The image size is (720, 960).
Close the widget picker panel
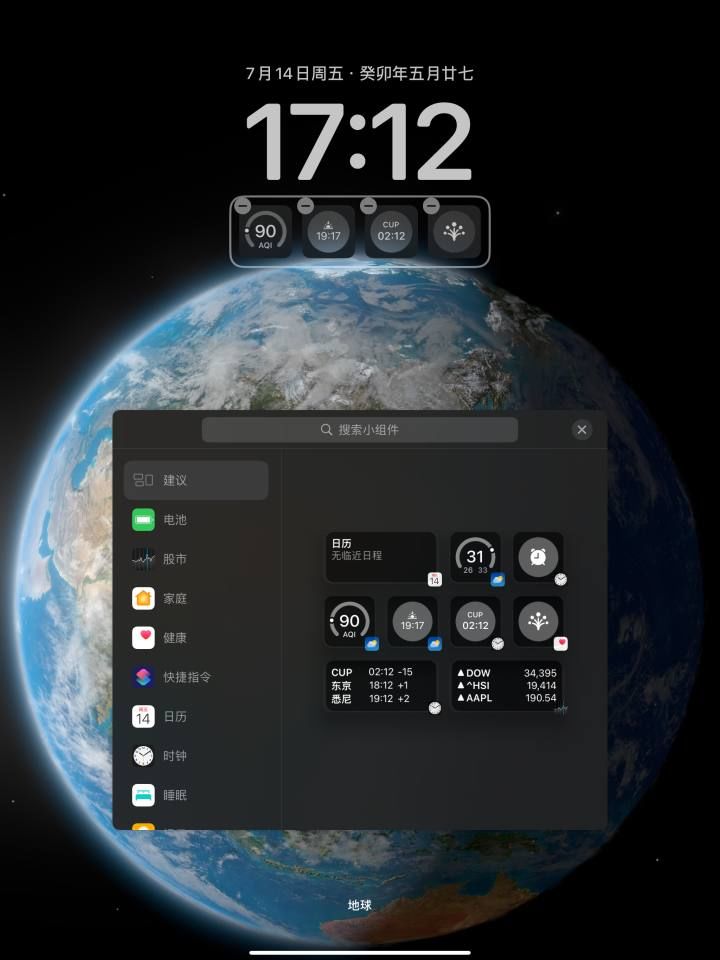(582, 430)
